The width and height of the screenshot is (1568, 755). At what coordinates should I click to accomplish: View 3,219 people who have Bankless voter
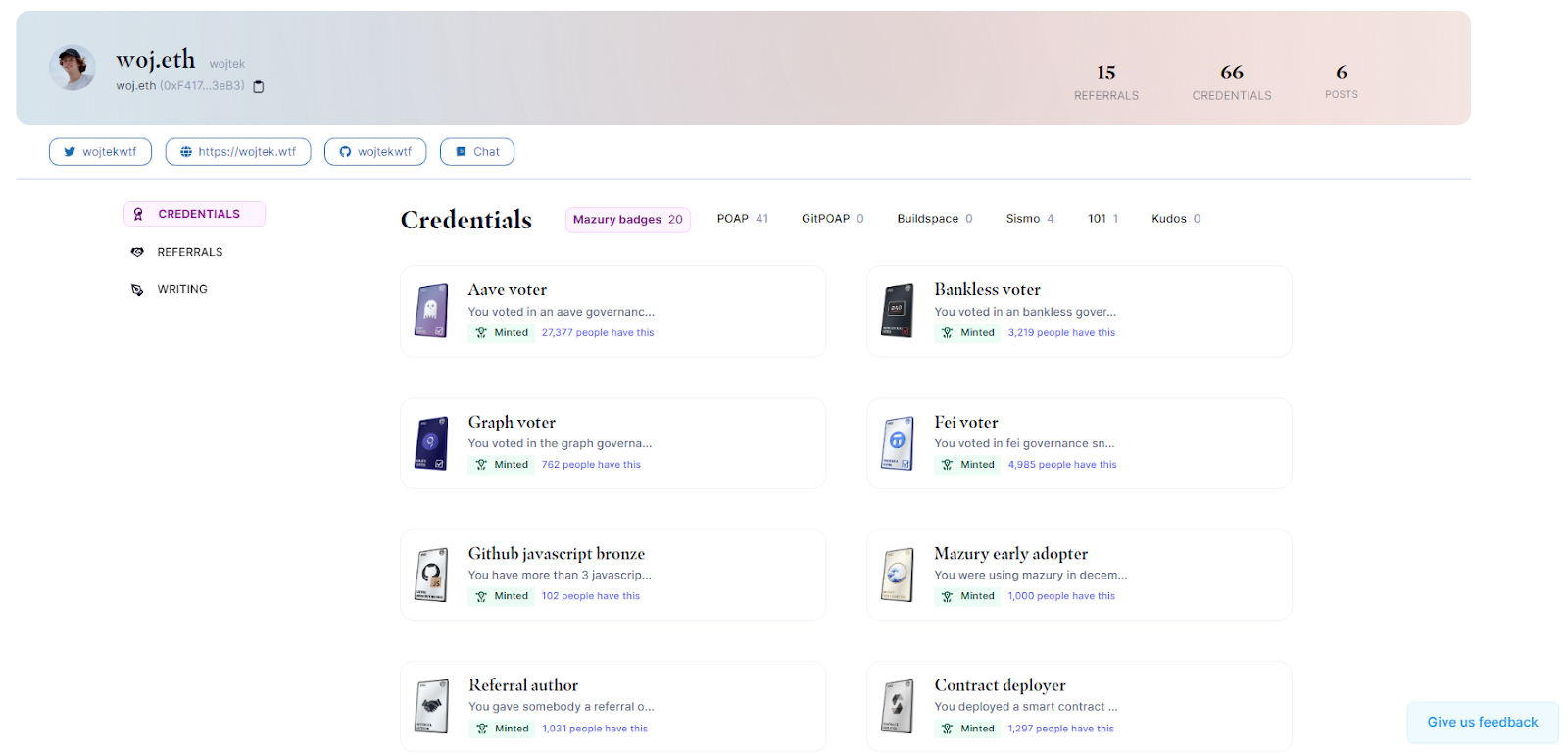tap(1061, 333)
